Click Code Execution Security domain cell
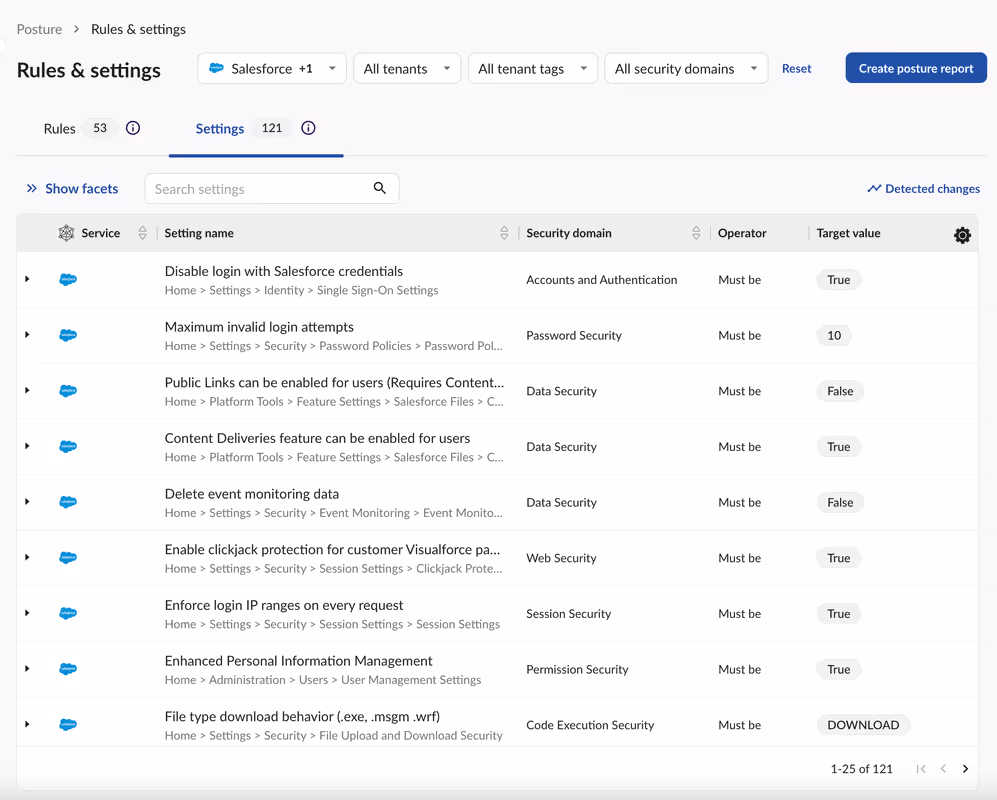 [x=589, y=725]
